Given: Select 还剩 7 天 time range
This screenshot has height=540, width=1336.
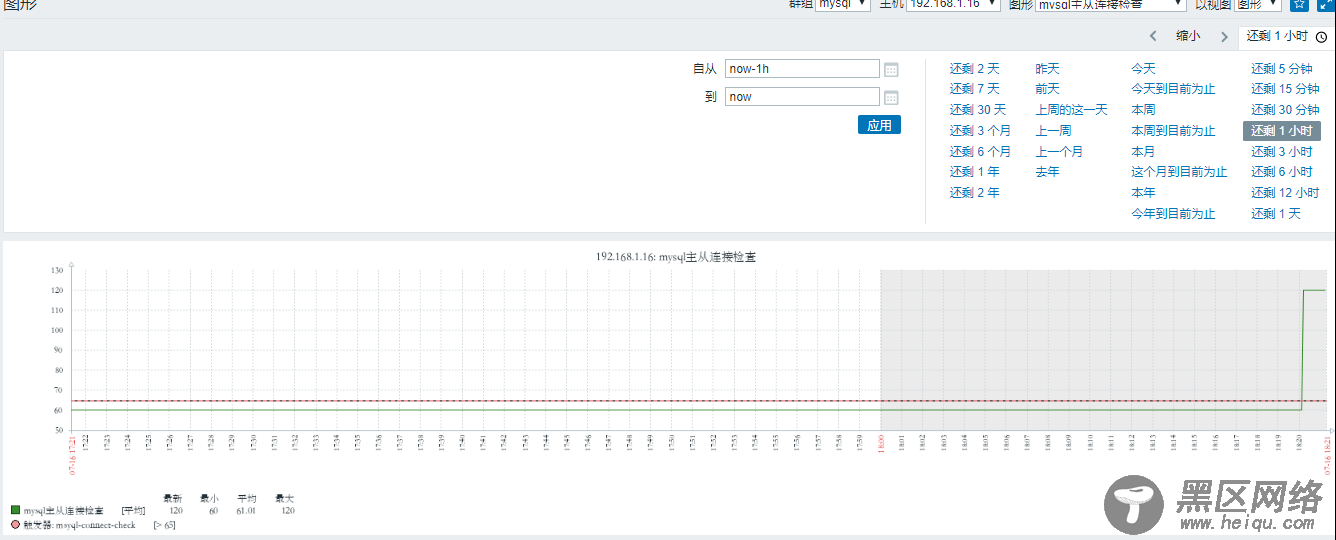Looking at the screenshot, I should pos(975,89).
